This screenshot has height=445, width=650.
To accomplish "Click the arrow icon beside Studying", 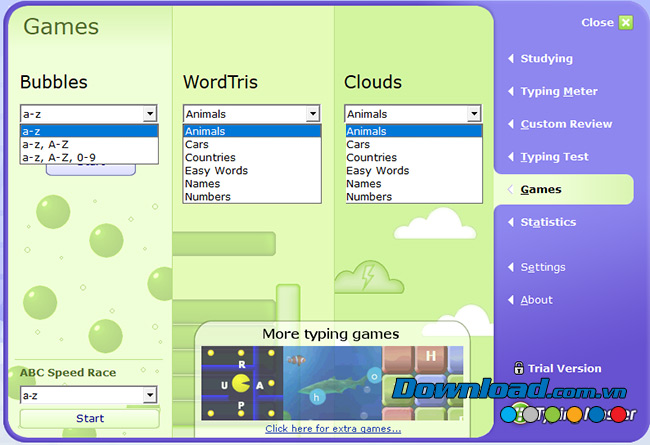I will (x=511, y=58).
